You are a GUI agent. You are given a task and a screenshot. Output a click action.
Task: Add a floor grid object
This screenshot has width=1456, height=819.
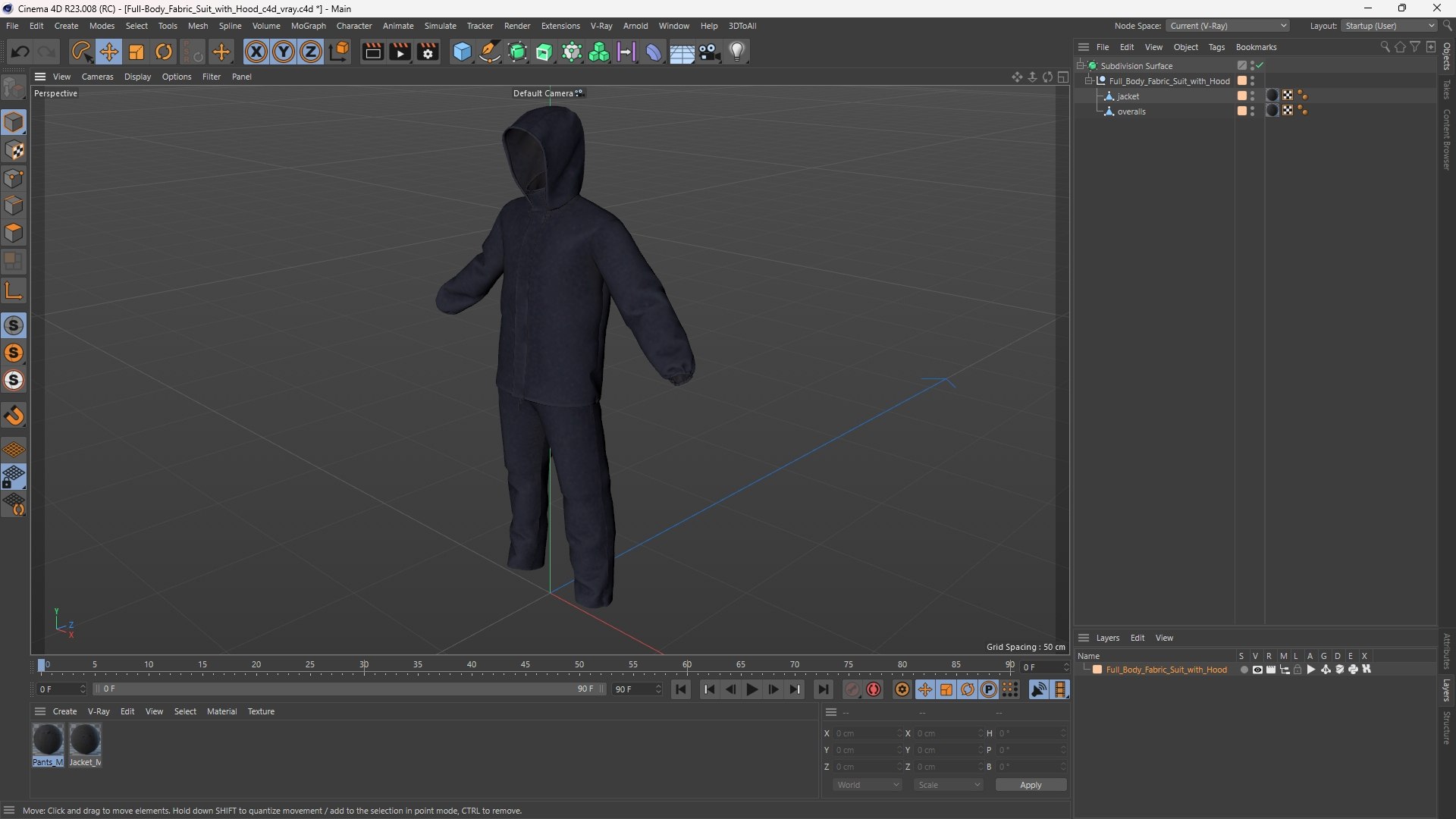click(x=682, y=52)
